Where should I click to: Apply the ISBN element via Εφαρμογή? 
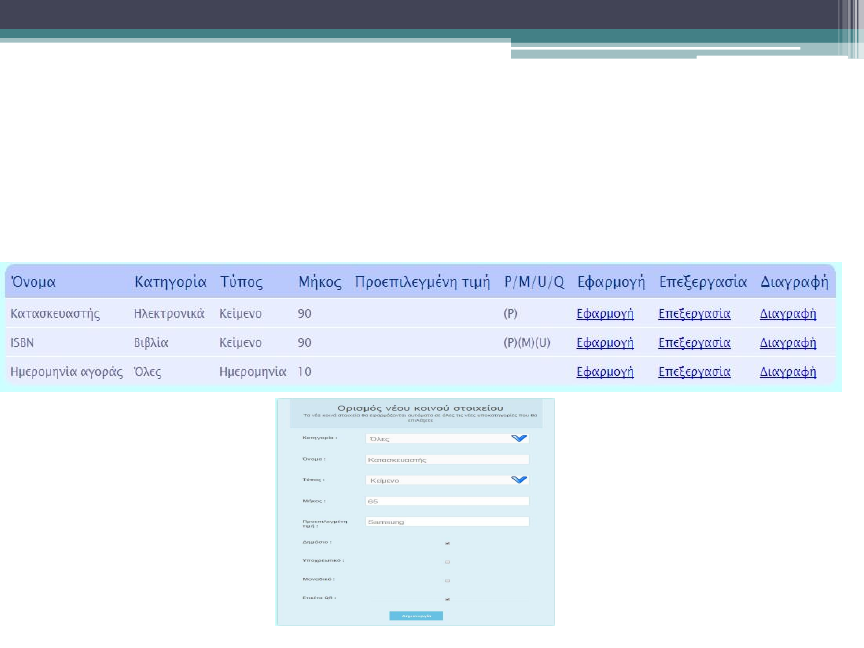[x=605, y=343]
